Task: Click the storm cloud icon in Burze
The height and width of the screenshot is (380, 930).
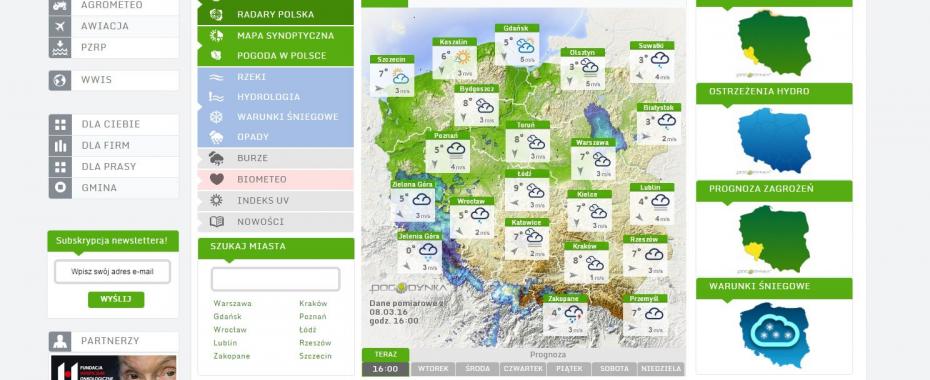Action: point(216,158)
